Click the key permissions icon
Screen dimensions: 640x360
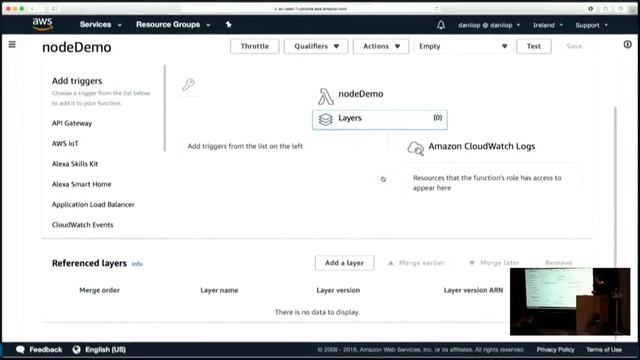188,84
